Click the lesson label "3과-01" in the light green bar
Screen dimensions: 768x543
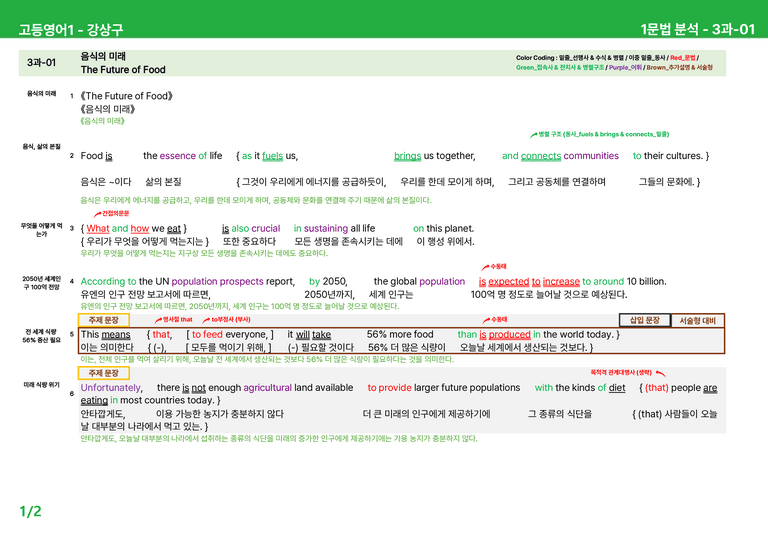click(41, 63)
